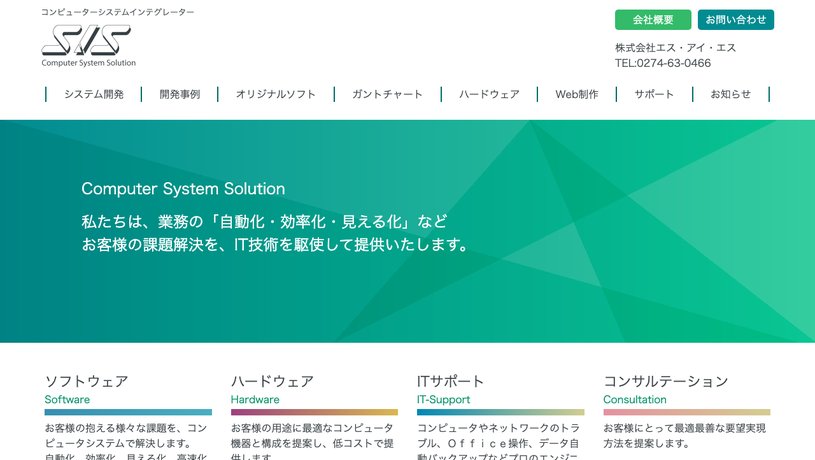This screenshot has width=815, height=460.
Task: Click the Hardware green subtitle
Action: click(255, 399)
